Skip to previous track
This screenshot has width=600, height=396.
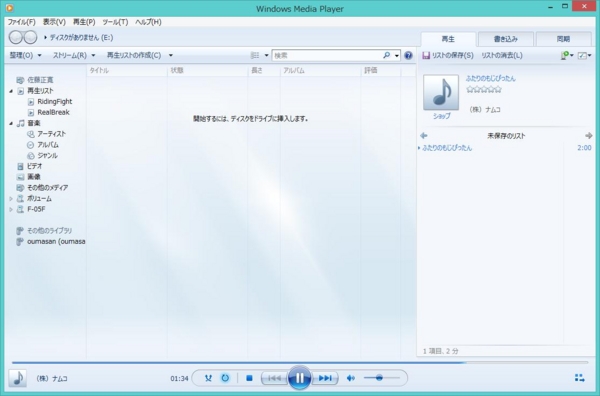[274, 378]
